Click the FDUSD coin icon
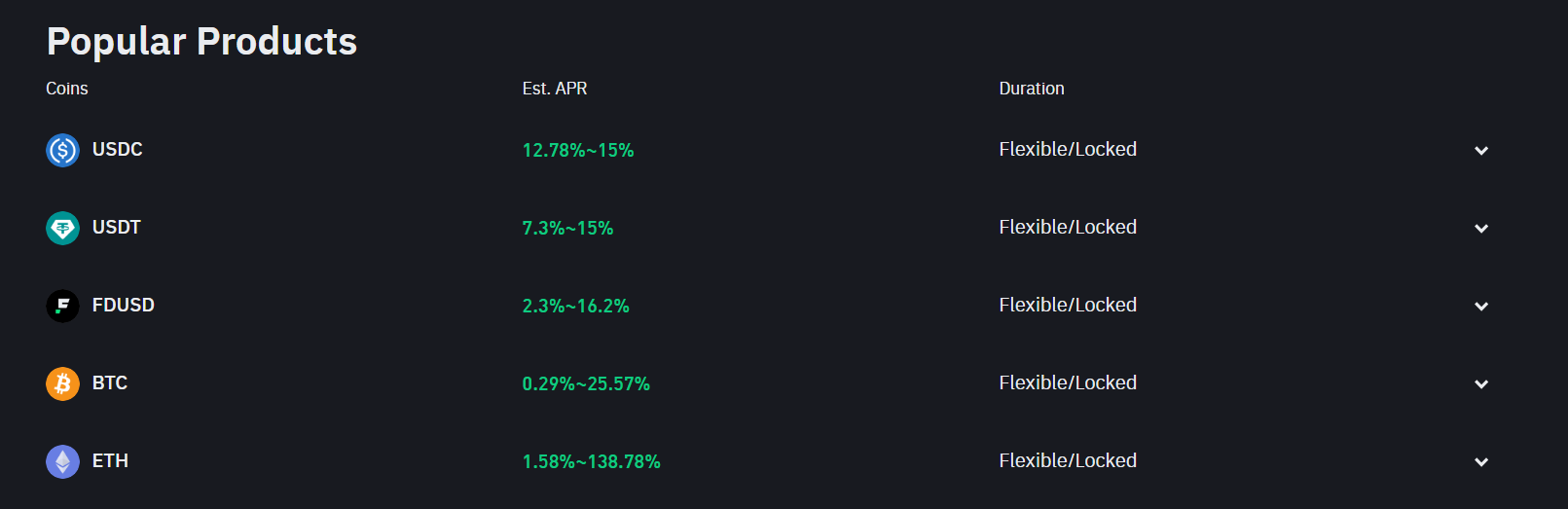Viewport: 1568px width, 509px height. [62, 306]
